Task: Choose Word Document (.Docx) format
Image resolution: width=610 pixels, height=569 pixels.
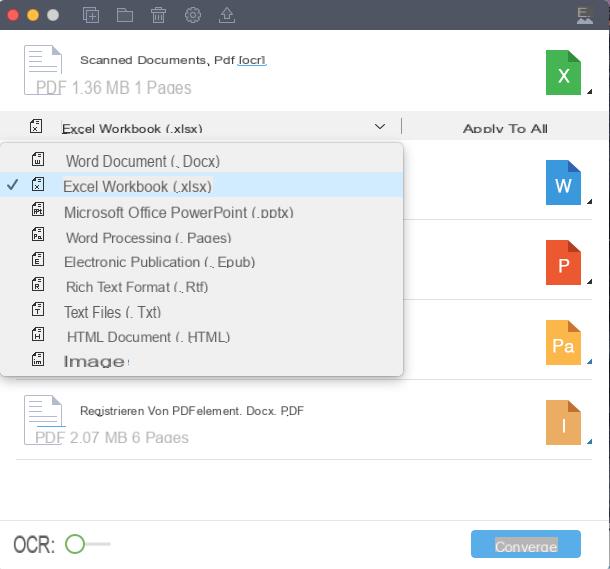Action: (202, 161)
